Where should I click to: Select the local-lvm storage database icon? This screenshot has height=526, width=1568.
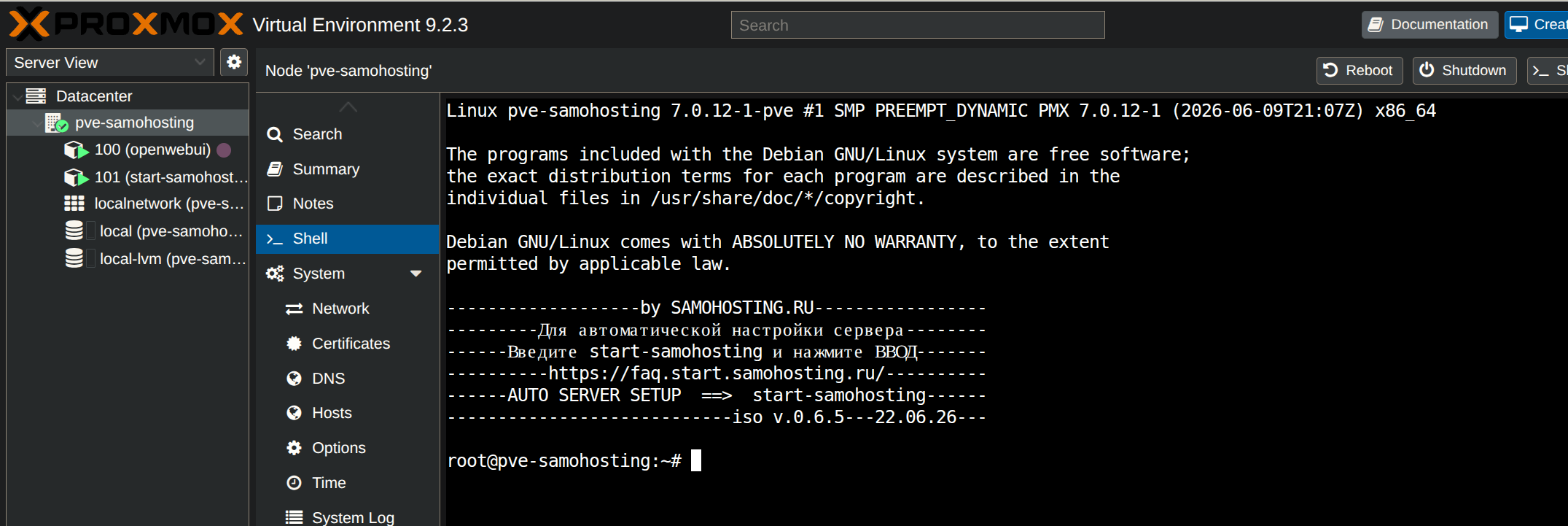[x=74, y=259]
